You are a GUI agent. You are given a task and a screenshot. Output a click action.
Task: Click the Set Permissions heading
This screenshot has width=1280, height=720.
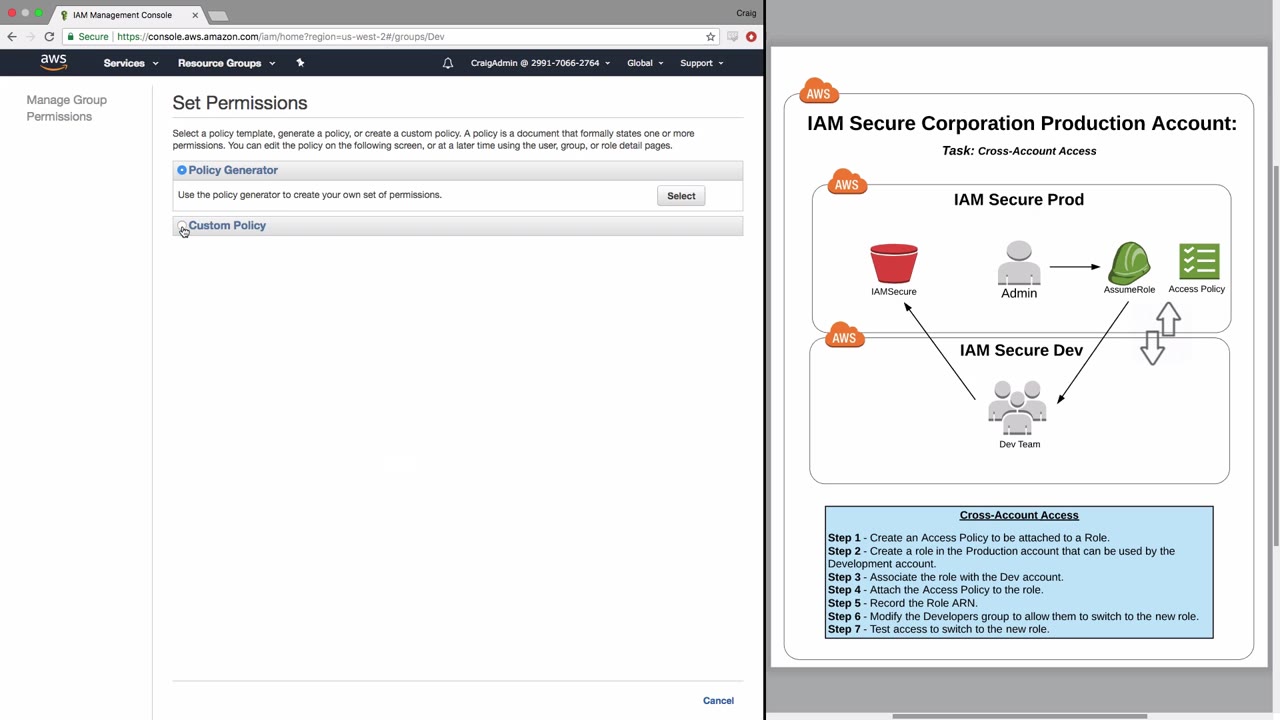(x=240, y=103)
